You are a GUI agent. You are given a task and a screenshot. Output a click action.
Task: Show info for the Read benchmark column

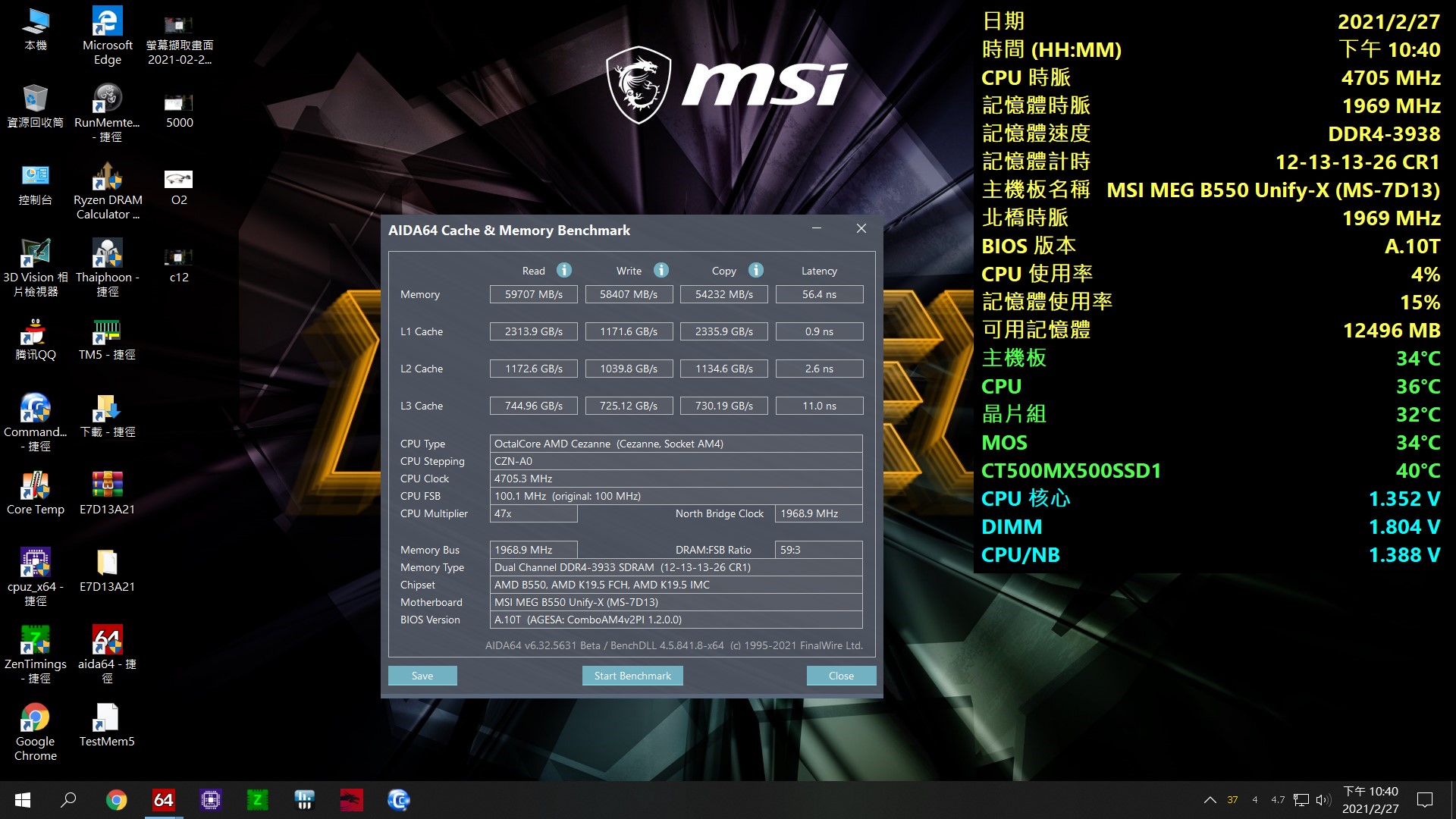pos(564,270)
